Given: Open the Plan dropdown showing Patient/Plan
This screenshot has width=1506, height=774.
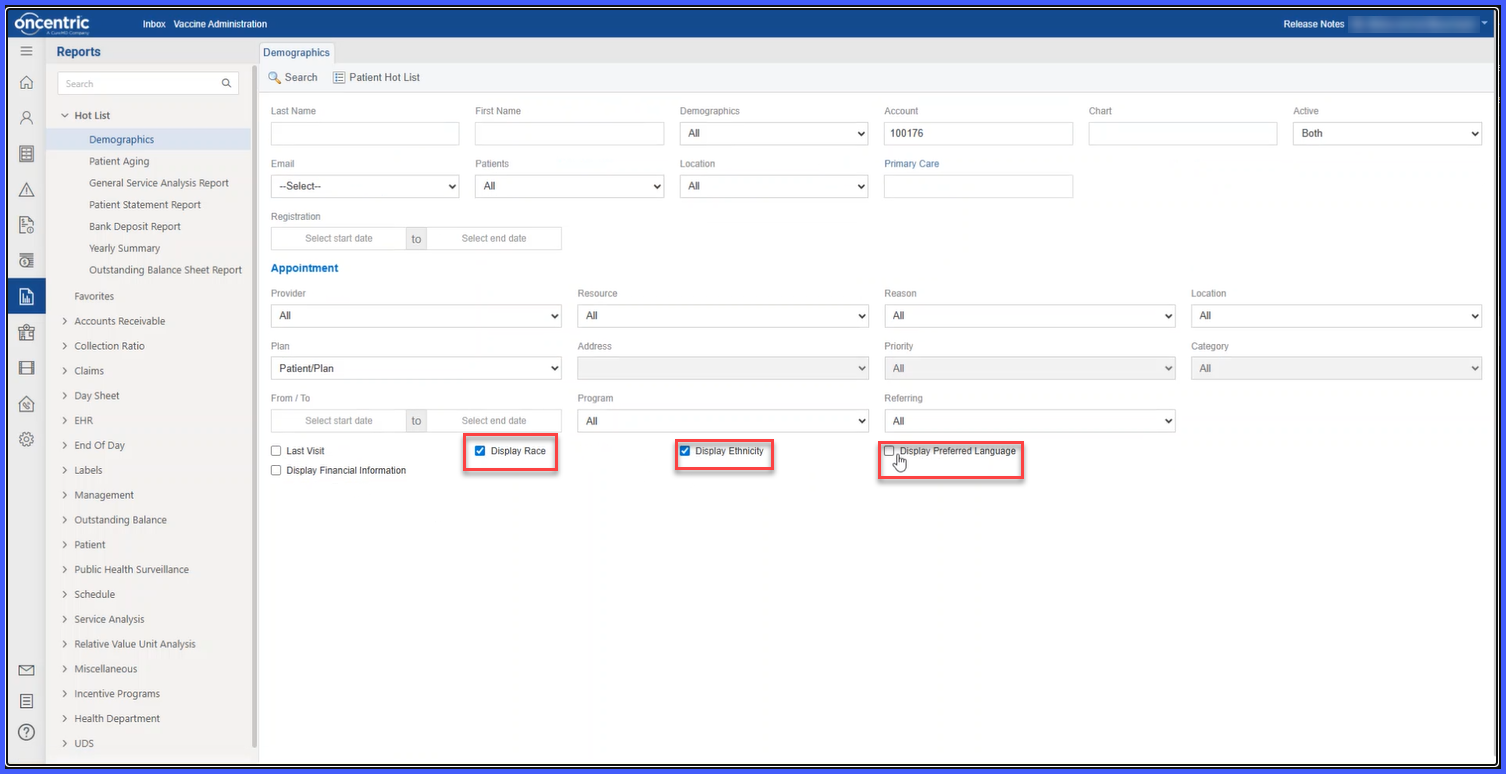Looking at the screenshot, I should coord(416,368).
